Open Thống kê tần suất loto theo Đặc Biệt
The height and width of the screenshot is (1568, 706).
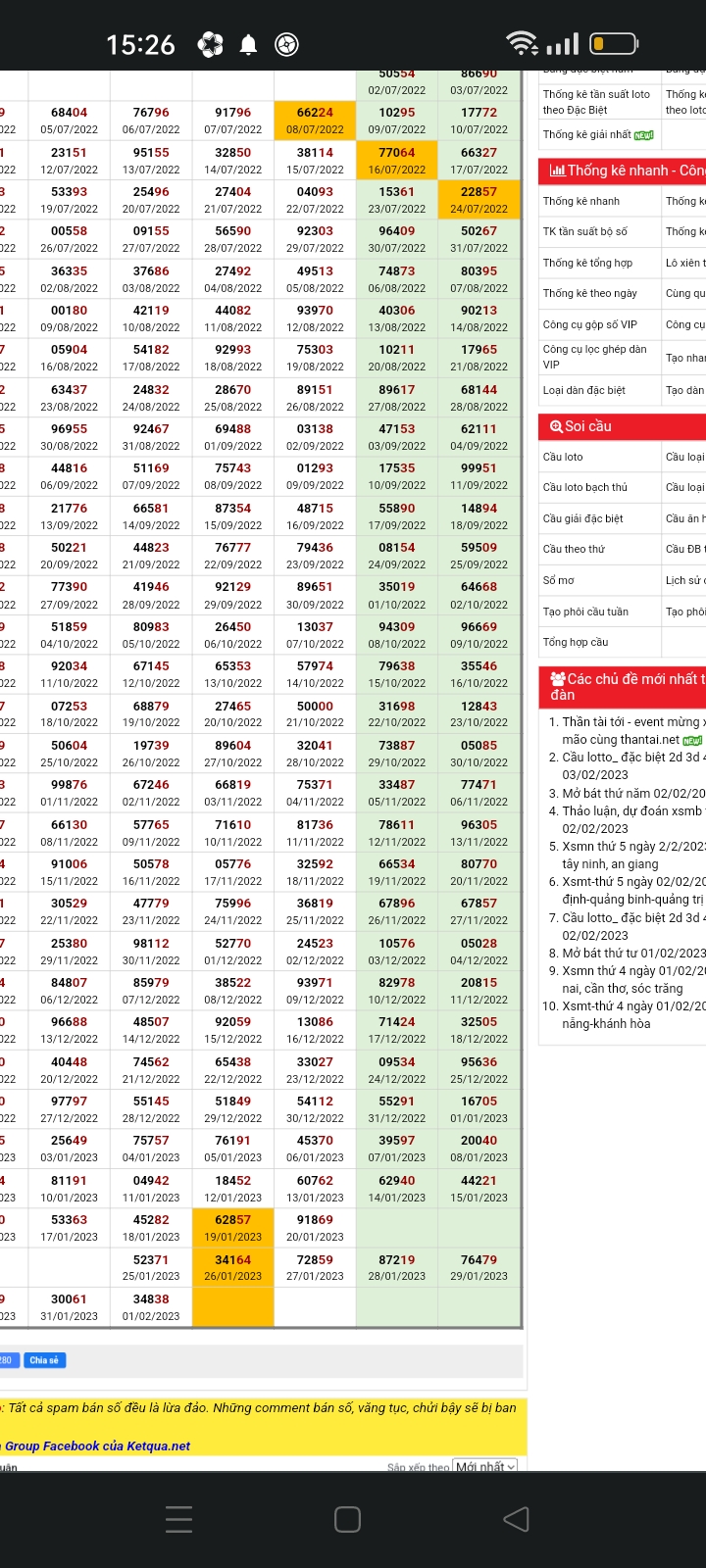coord(596,102)
